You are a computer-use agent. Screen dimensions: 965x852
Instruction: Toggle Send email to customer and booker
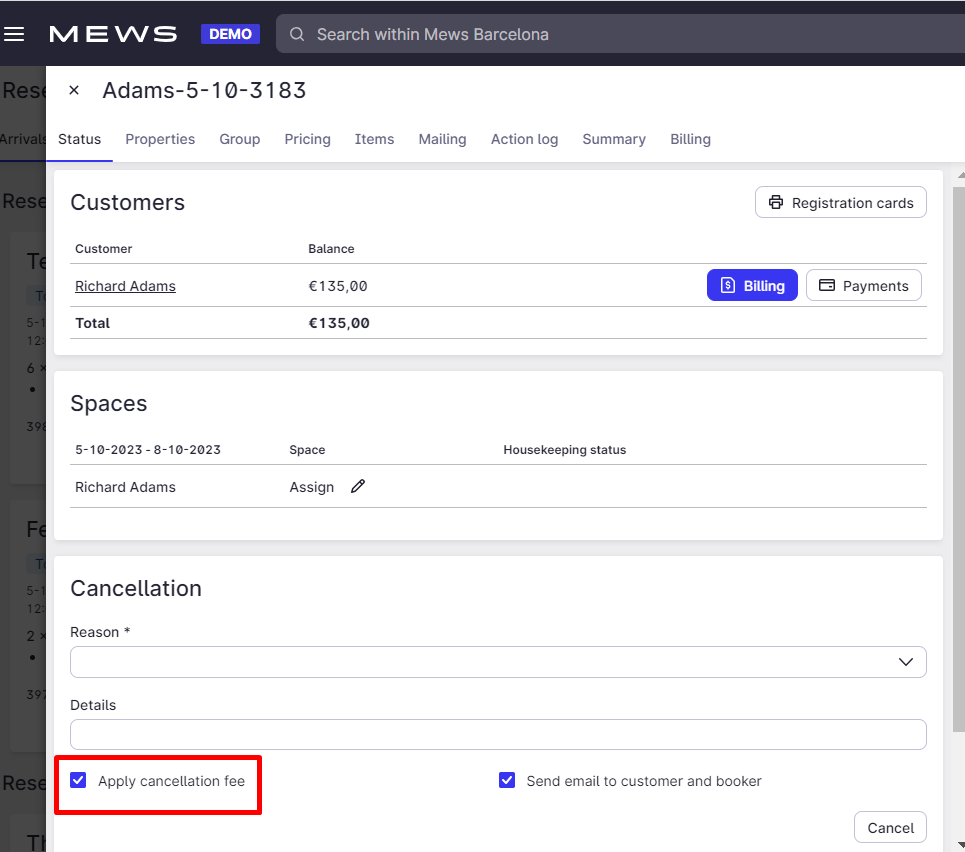pyautogui.click(x=507, y=780)
